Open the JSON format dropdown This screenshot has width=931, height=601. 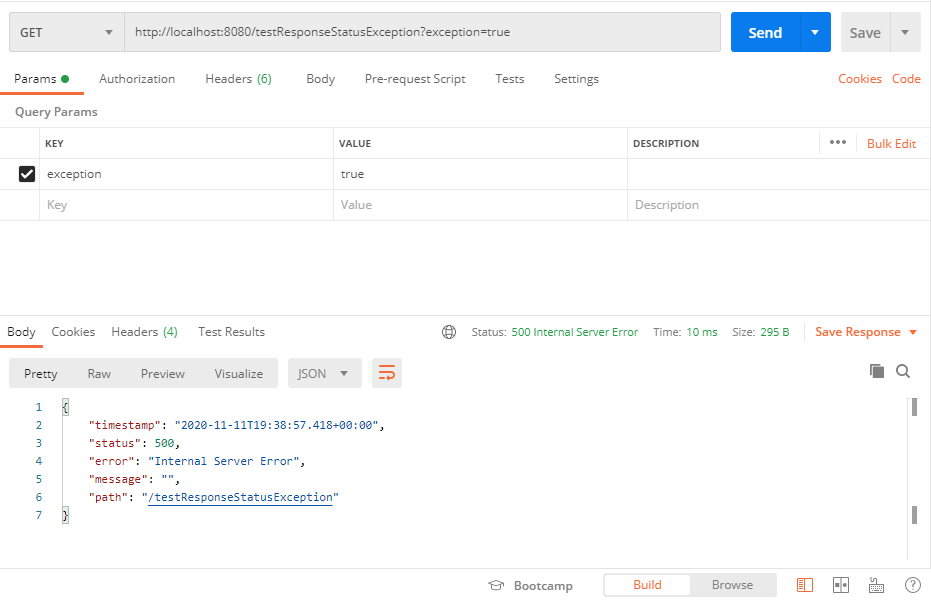(325, 373)
